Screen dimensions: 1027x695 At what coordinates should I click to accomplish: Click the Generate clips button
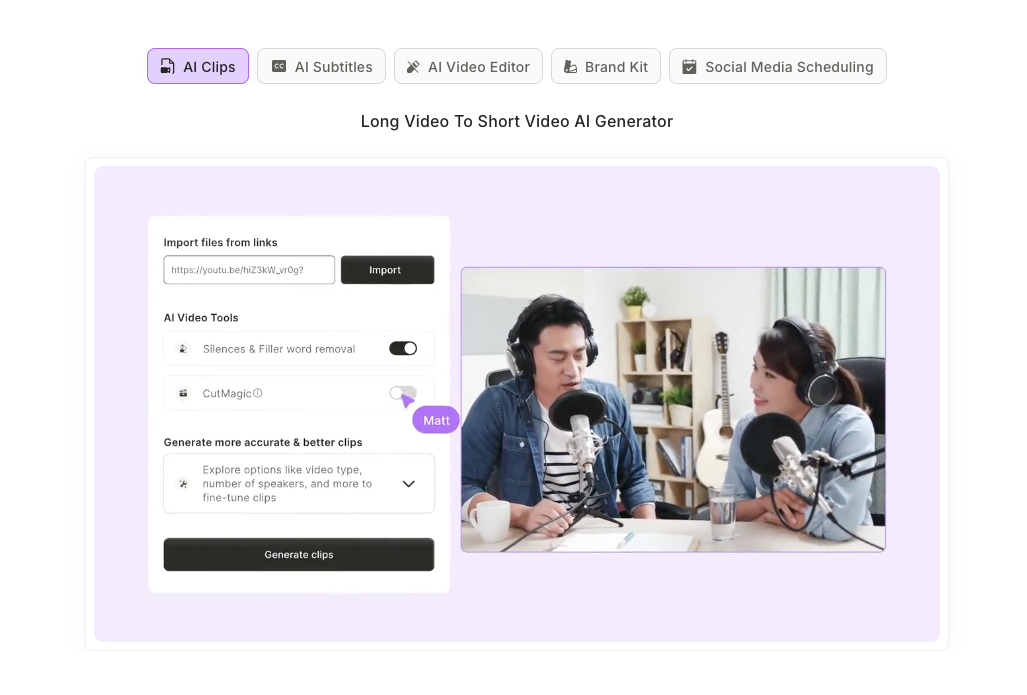click(299, 554)
